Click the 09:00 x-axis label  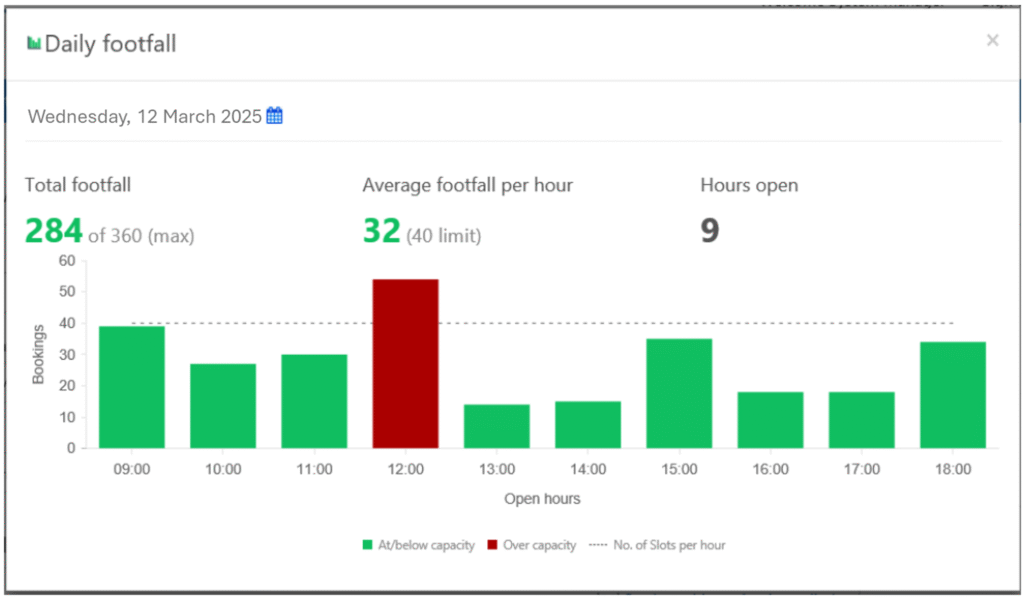[x=132, y=469]
